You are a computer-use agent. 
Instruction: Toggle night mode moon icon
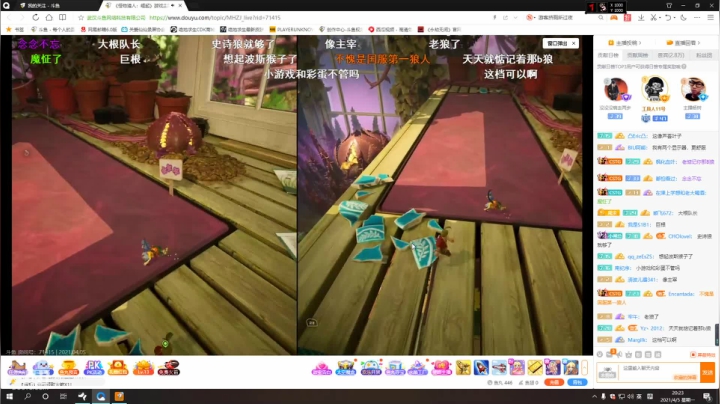point(683,17)
